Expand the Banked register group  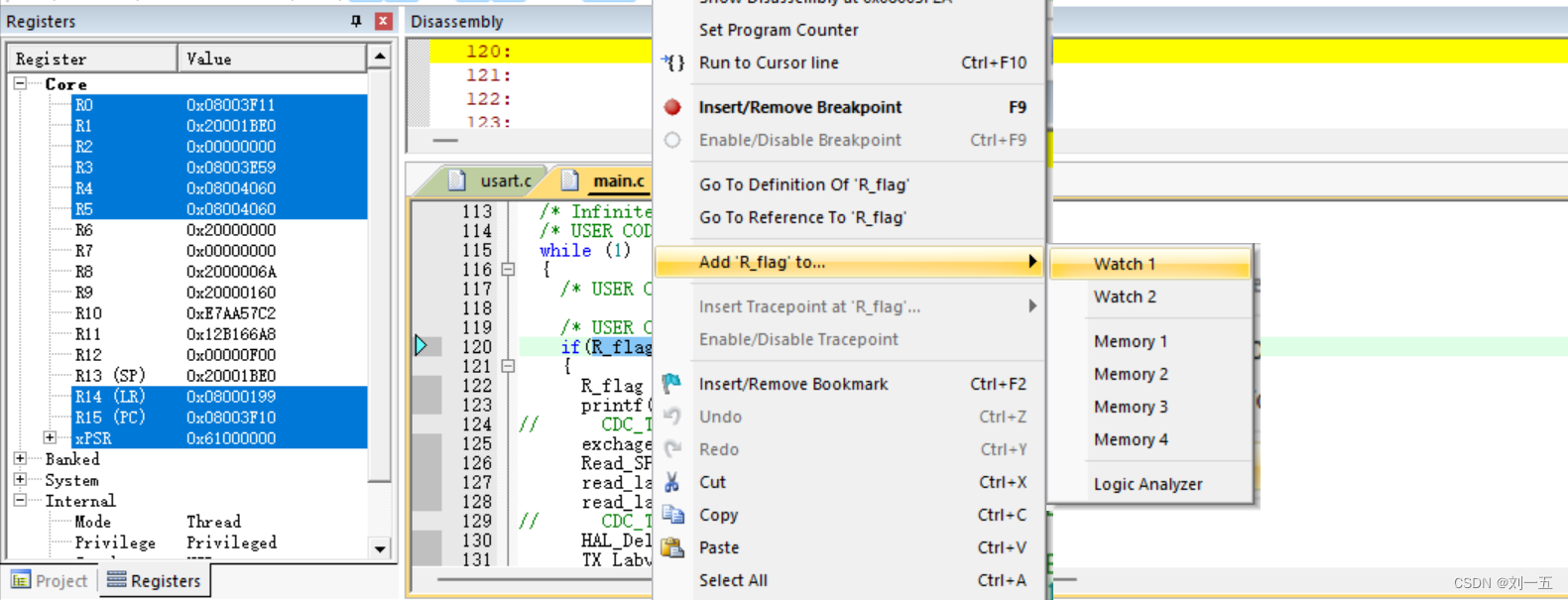[20, 458]
